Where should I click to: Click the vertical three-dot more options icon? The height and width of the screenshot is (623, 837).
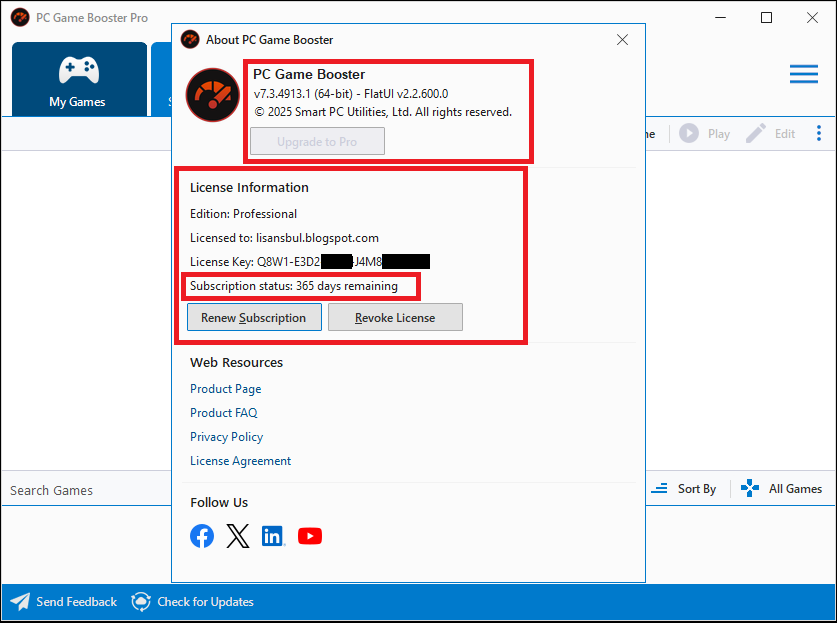819,134
